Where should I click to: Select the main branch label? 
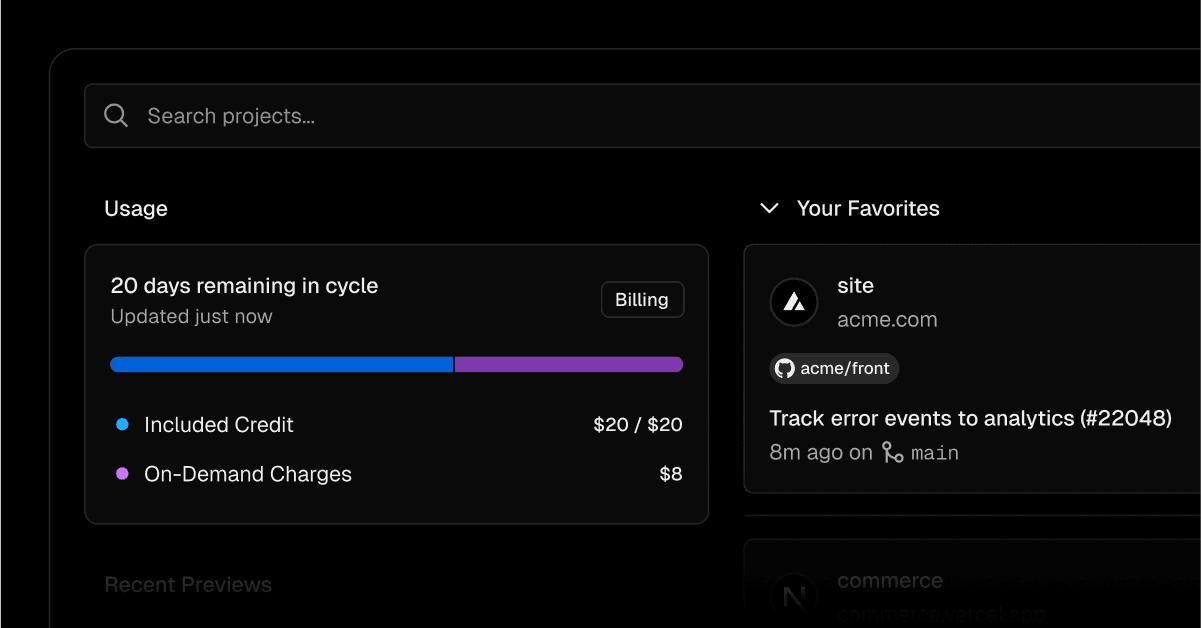pos(935,453)
